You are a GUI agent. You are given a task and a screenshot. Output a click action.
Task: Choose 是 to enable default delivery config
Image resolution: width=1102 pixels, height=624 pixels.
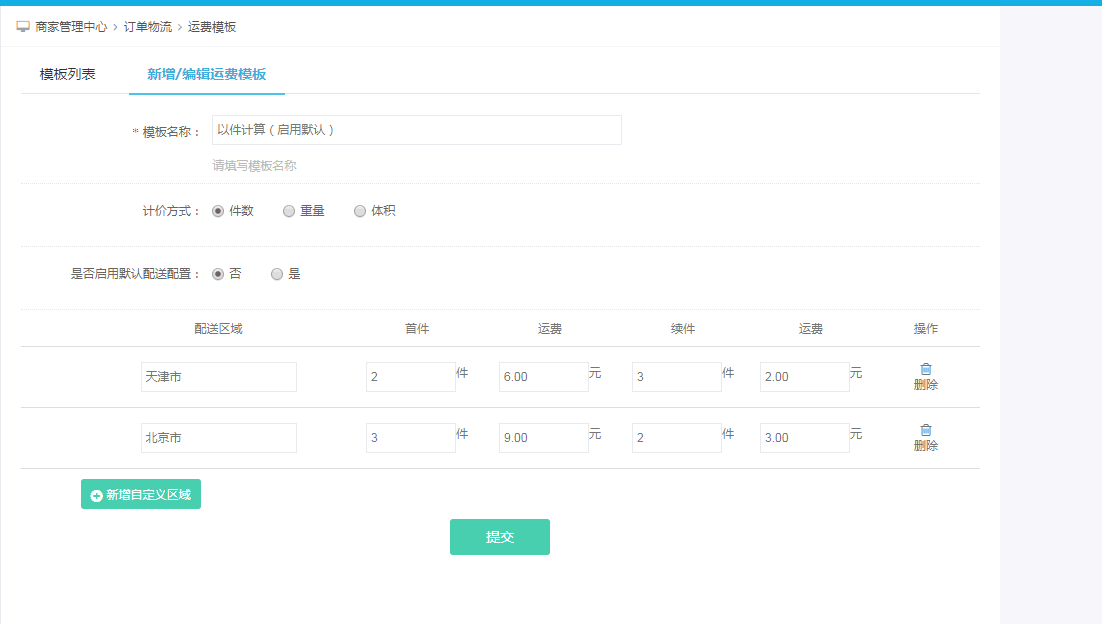pyautogui.click(x=277, y=274)
